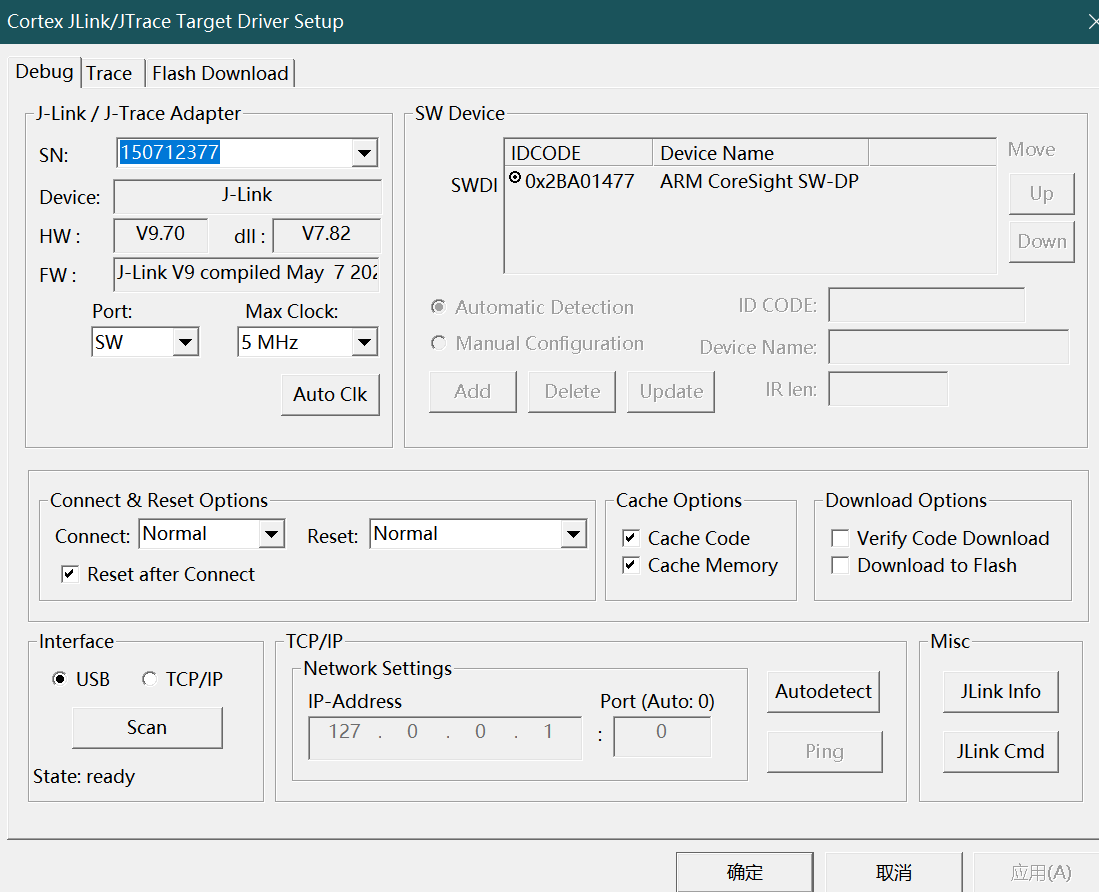Viewport: 1099px width, 892px height.
Task: Expand the Reset Normal dropdown
Action: tap(573, 535)
